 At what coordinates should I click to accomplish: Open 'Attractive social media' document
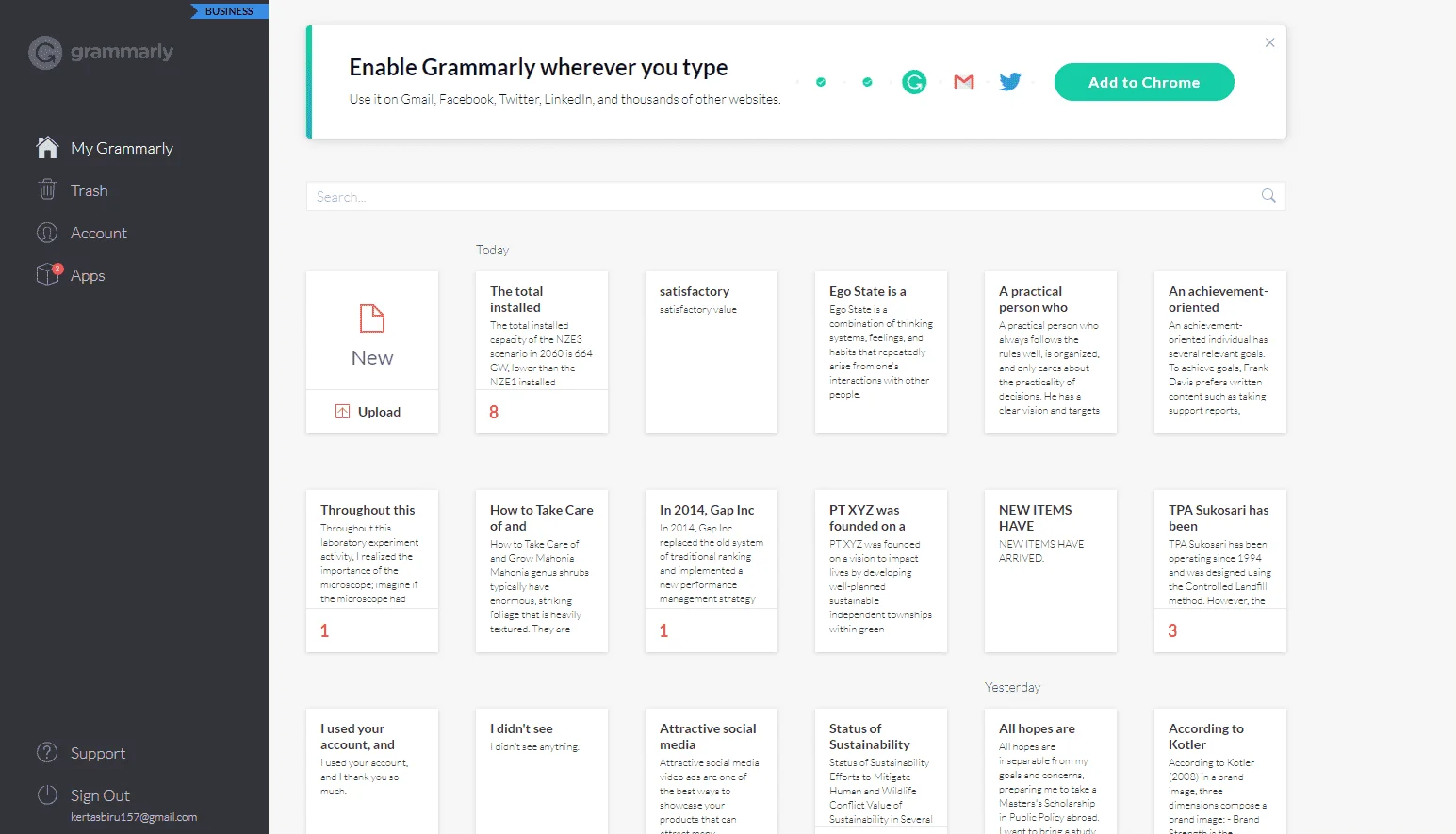click(712, 771)
